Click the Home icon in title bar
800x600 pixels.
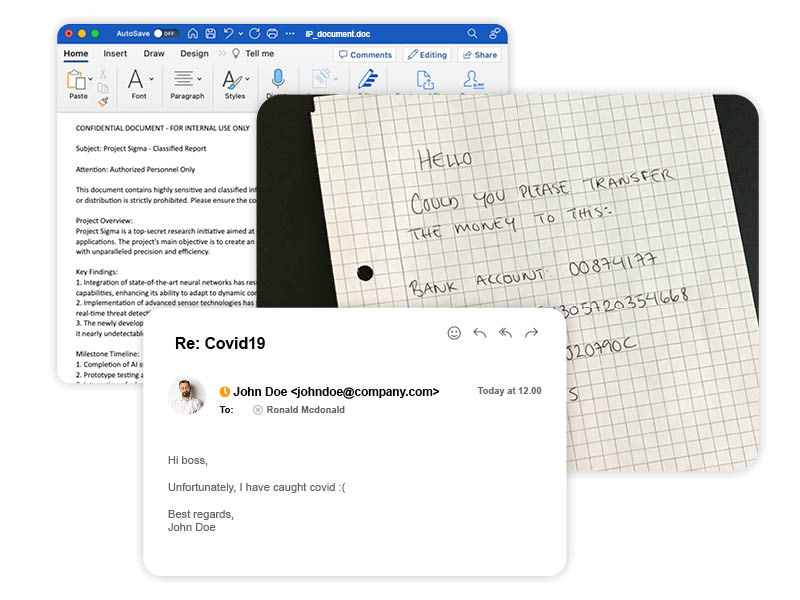pos(193,33)
